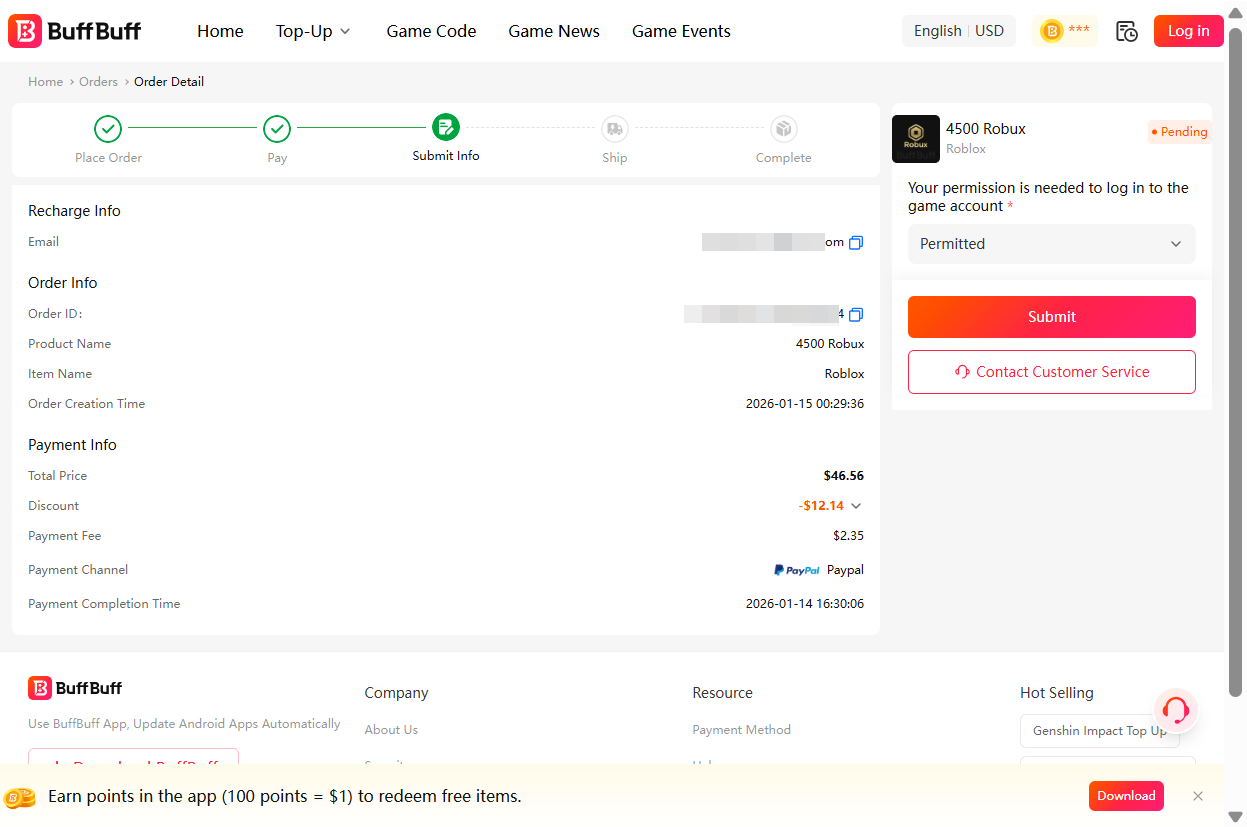The height and width of the screenshot is (827, 1247).
Task: Click the 4500 Robux product thumbnail
Action: [x=915, y=139]
